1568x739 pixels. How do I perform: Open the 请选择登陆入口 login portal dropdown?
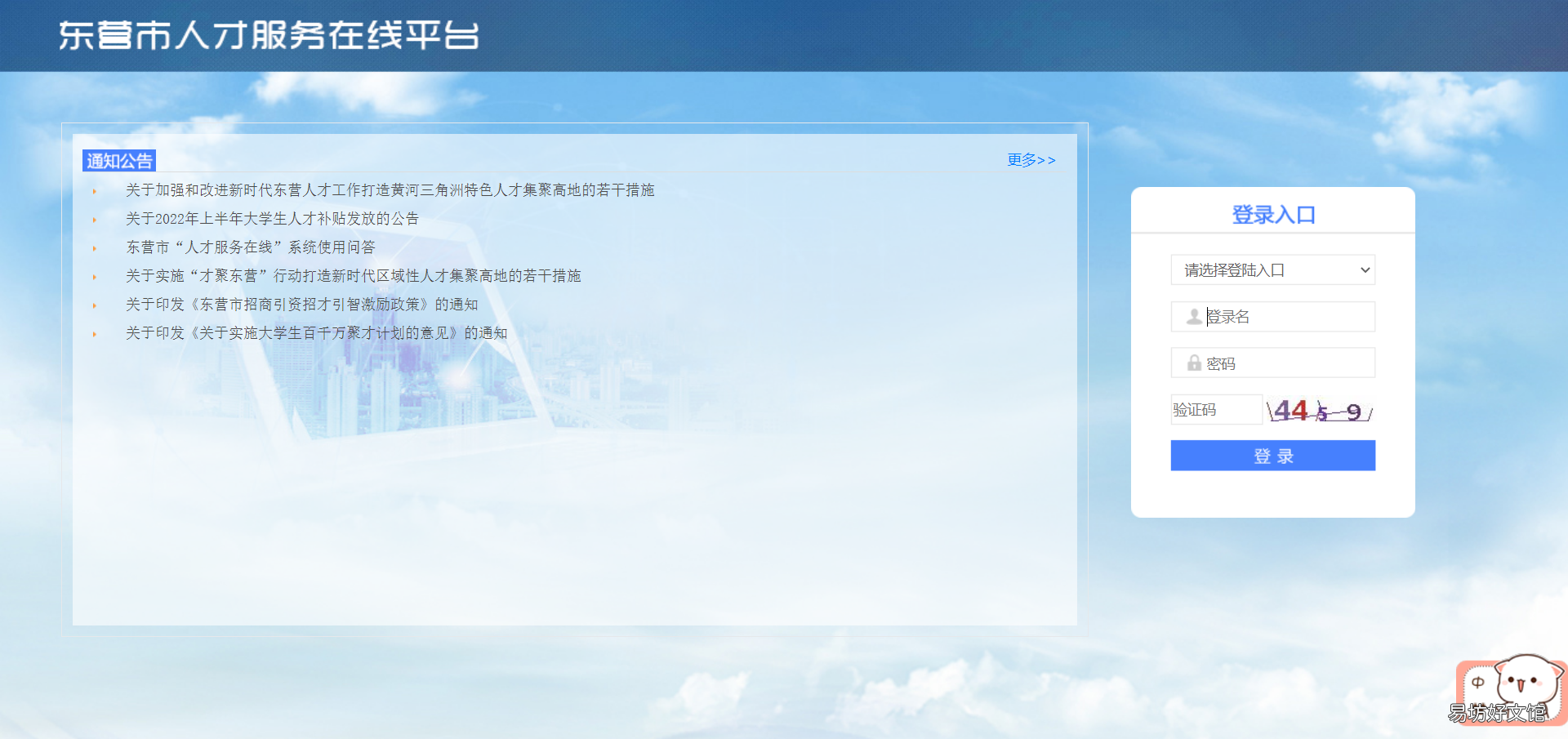point(1272,270)
